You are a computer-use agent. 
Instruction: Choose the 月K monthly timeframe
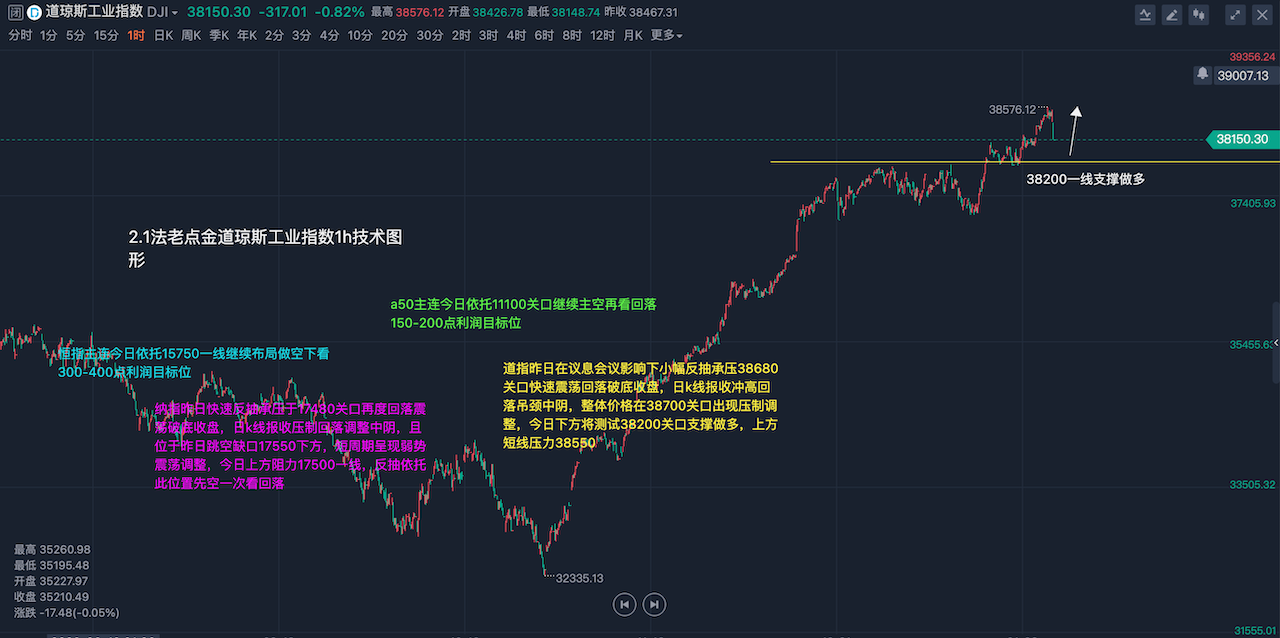tap(632, 35)
